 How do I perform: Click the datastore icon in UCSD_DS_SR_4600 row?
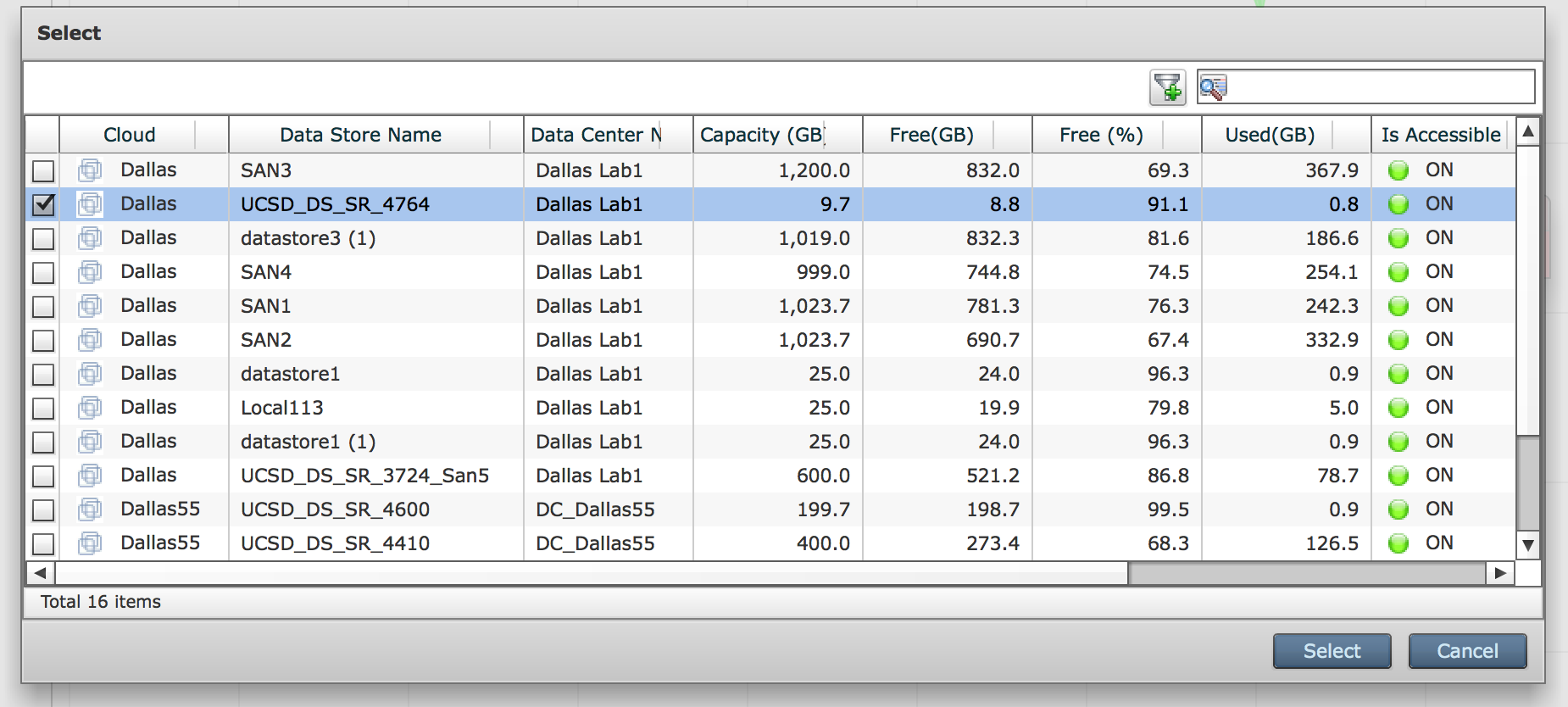[90, 509]
